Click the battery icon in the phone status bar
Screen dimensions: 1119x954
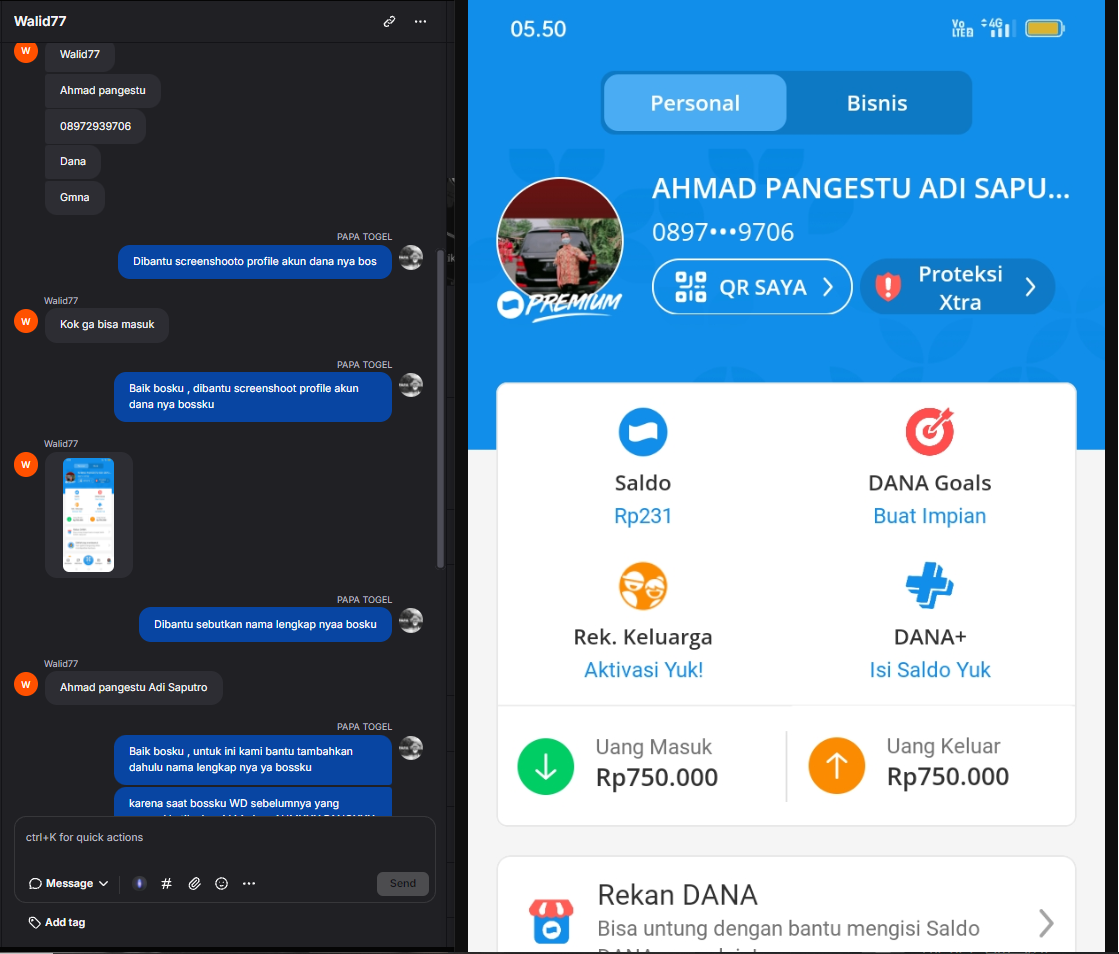coord(1045,29)
